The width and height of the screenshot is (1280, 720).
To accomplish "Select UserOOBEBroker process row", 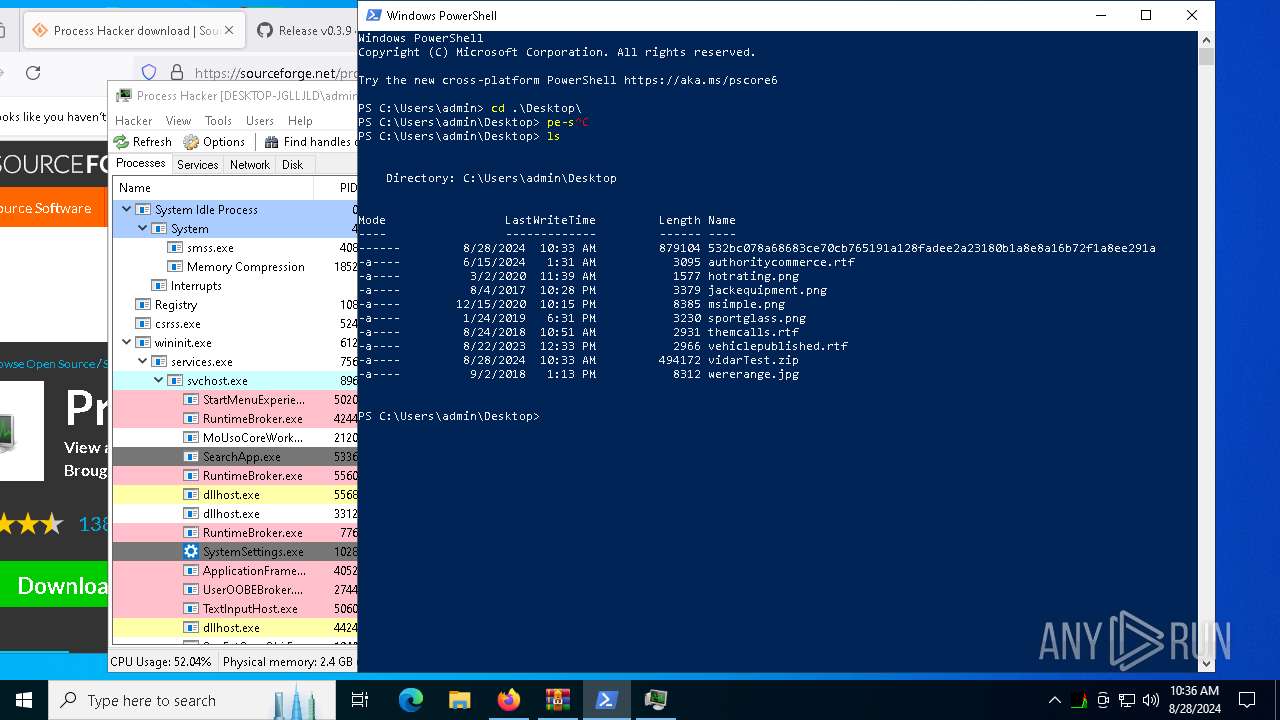I will [235, 589].
